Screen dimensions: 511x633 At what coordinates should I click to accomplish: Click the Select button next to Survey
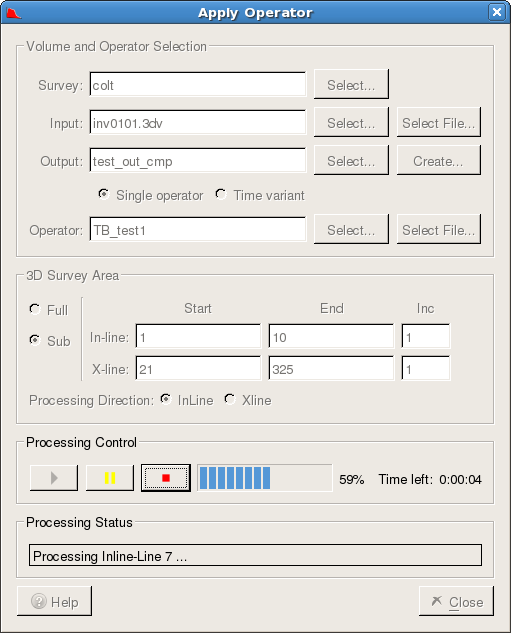(351, 84)
